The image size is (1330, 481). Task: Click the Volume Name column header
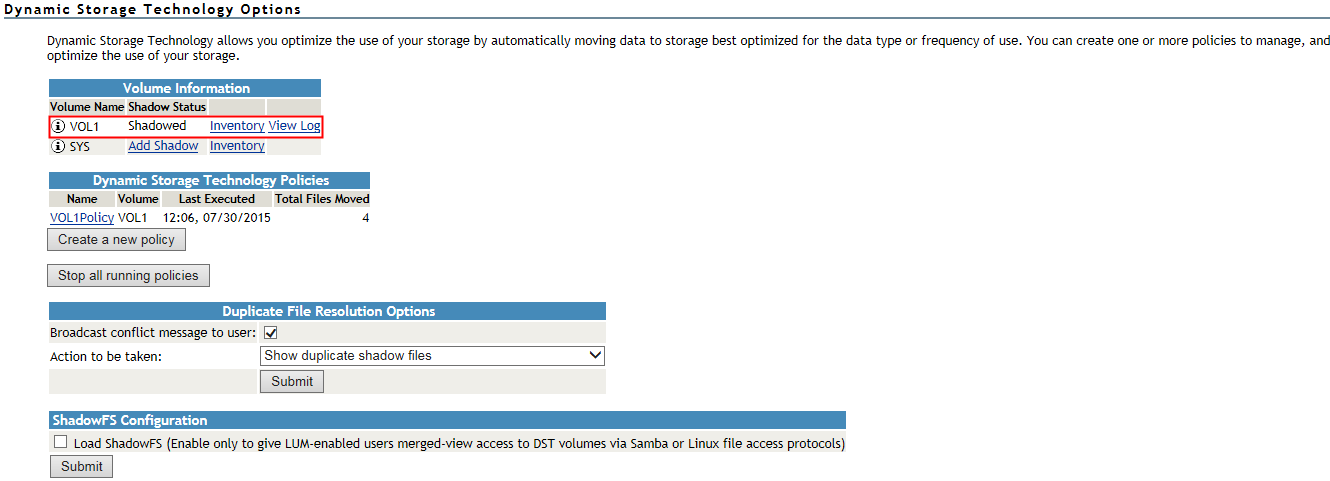[x=87, y=107]
